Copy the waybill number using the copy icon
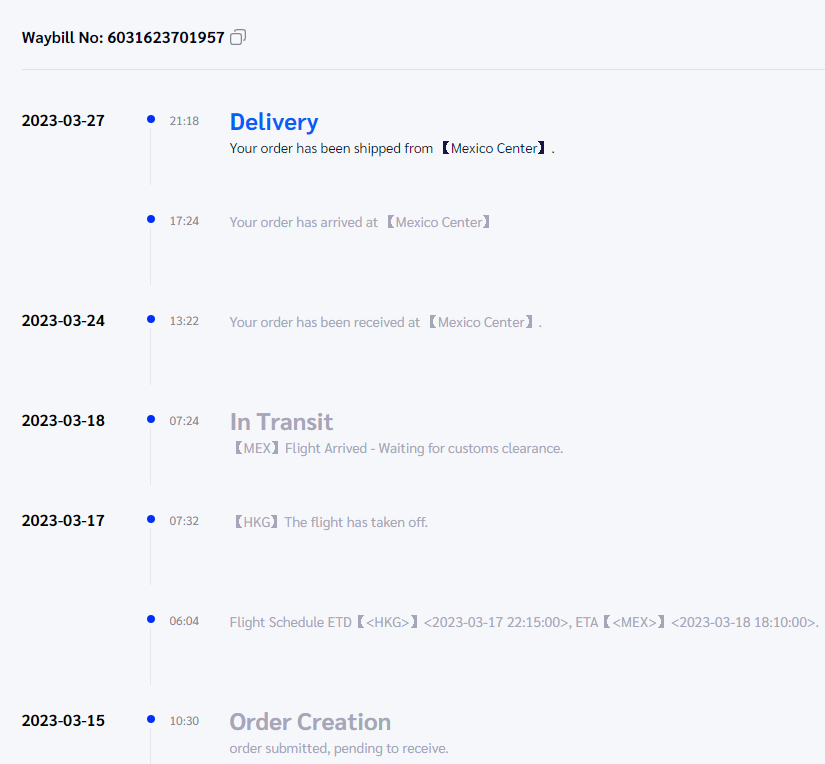The height and width of the screenshot is (764, 825). tap(238, 38)
